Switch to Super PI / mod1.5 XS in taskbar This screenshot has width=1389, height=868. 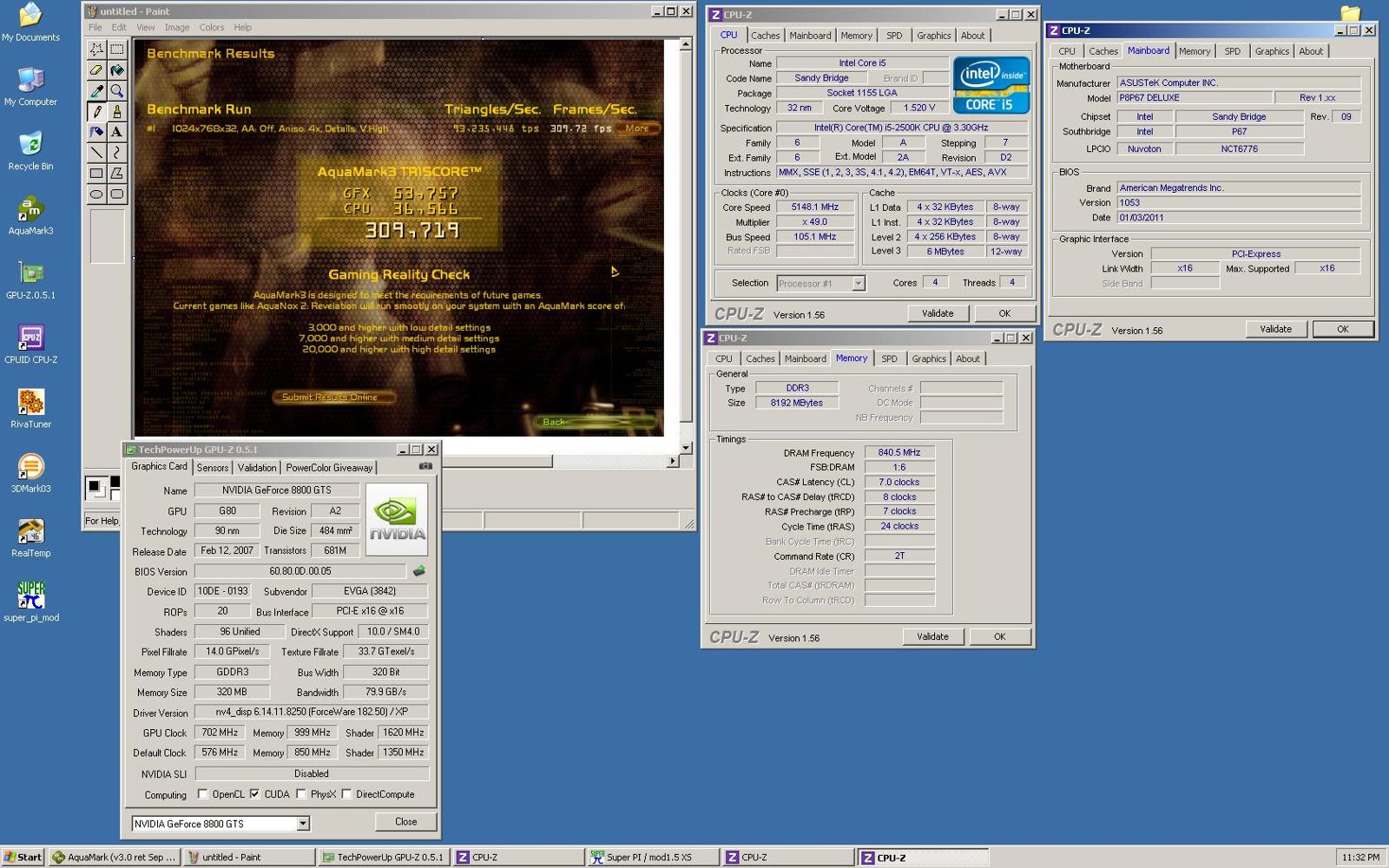coord(652,857)
